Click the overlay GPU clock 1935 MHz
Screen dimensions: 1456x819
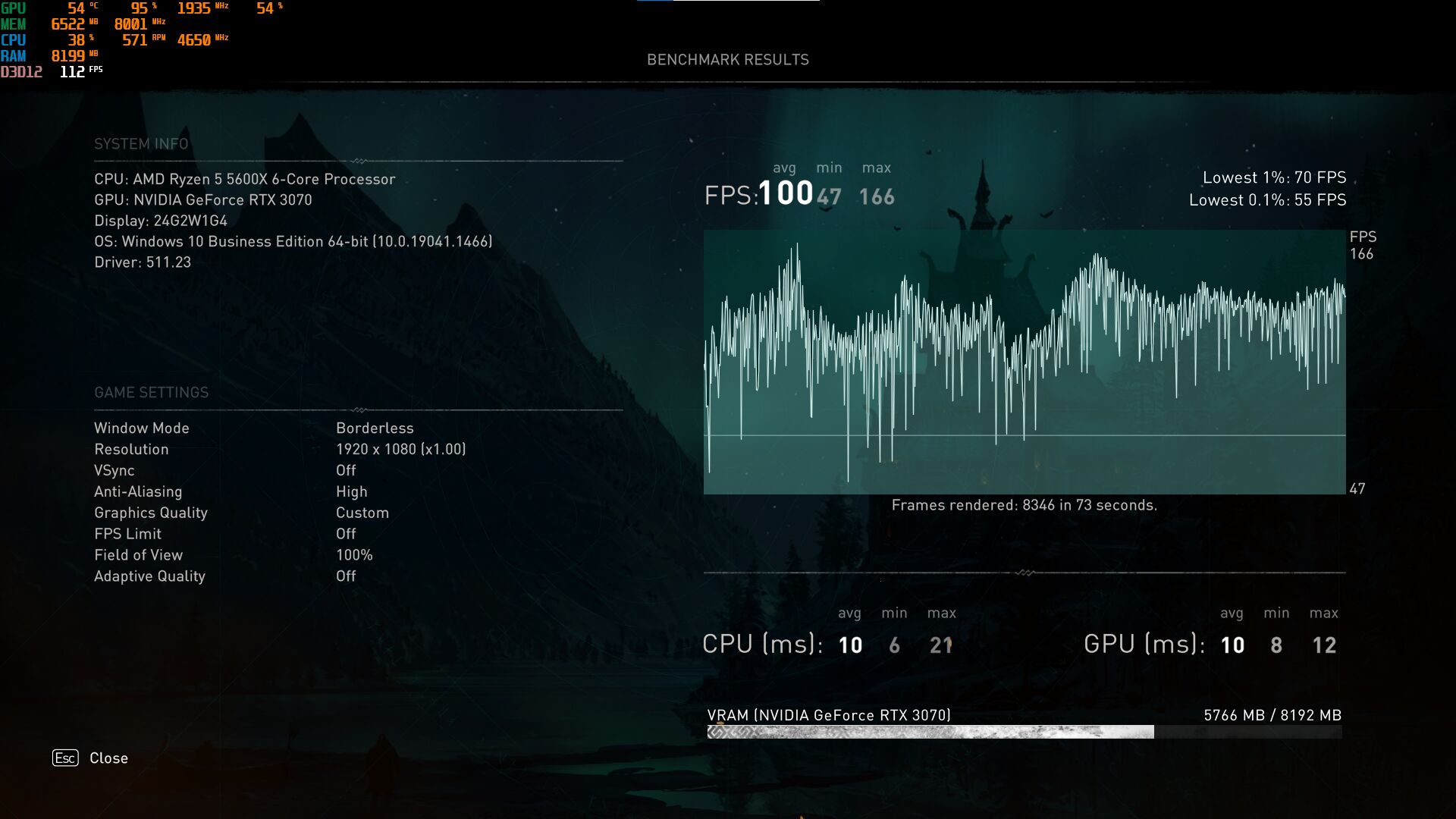point(202,8)
